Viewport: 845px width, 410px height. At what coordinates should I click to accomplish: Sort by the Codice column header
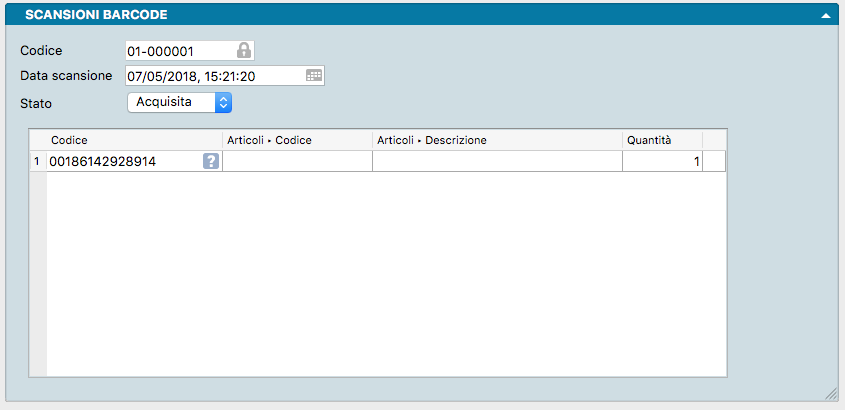pos(134,140)
